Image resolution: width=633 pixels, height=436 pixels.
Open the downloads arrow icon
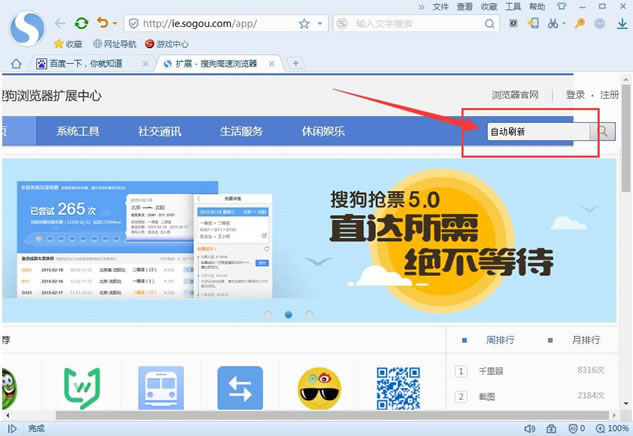tap(622, 23)
